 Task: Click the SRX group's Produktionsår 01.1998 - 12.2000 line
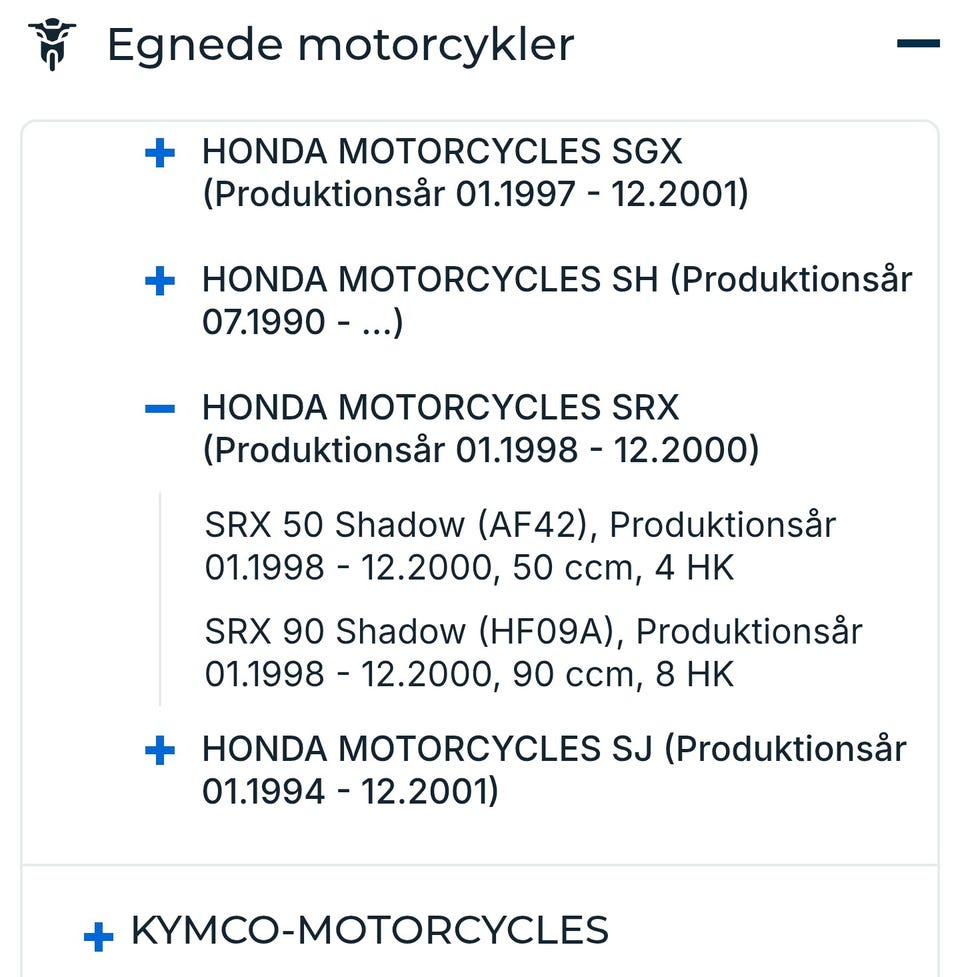point(481,450)
